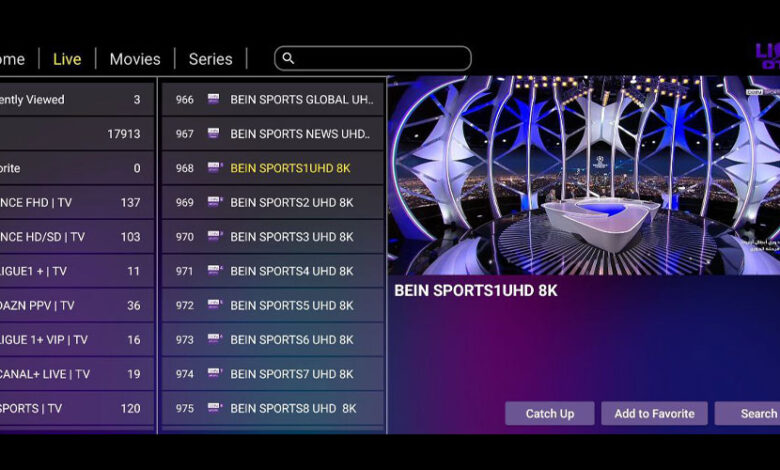
Task: Click the channel logo icon for BEIN SPORTS2 UHD 8K
Action: click(x=214, y=202)
